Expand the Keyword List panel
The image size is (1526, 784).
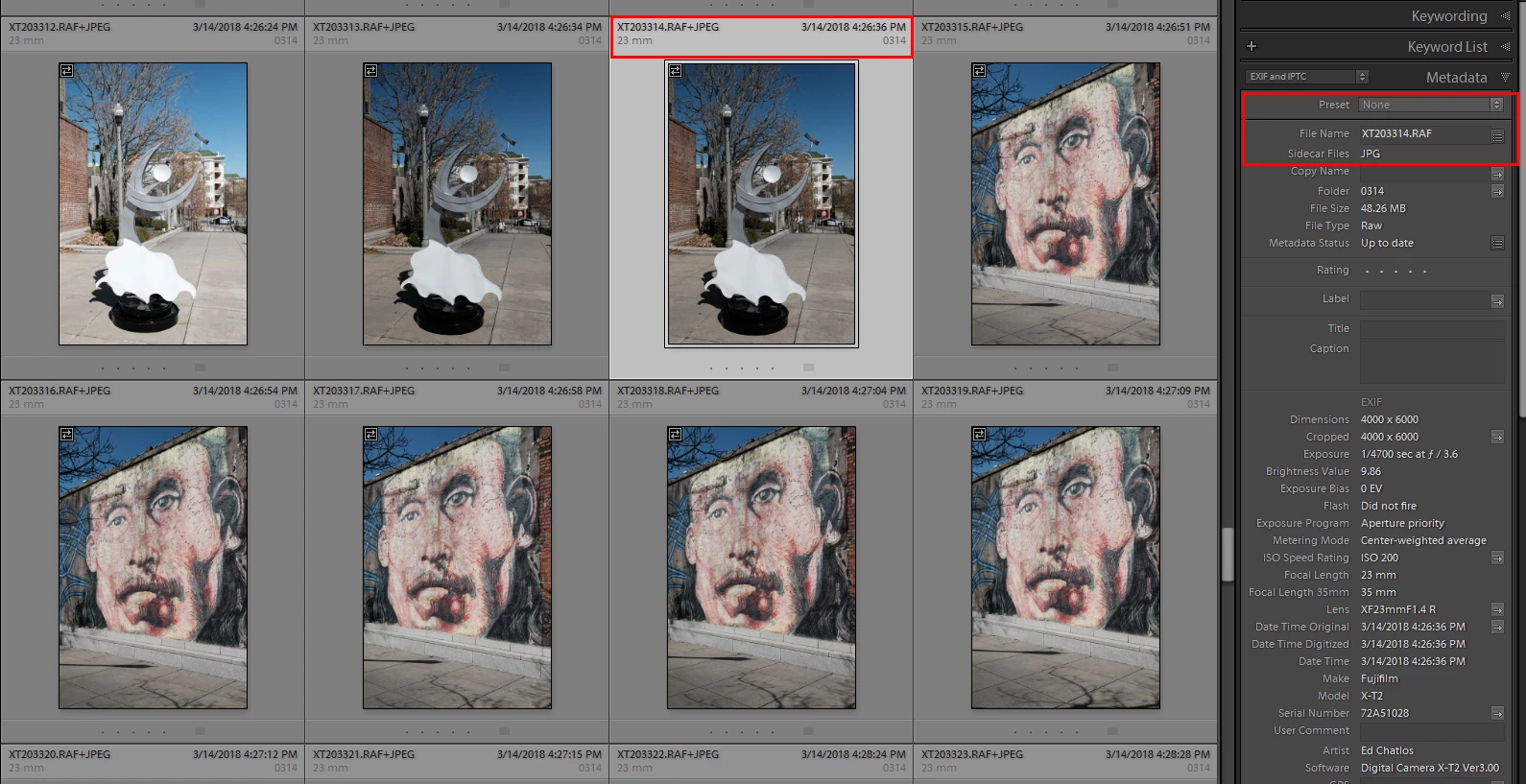pos(1505,47)
